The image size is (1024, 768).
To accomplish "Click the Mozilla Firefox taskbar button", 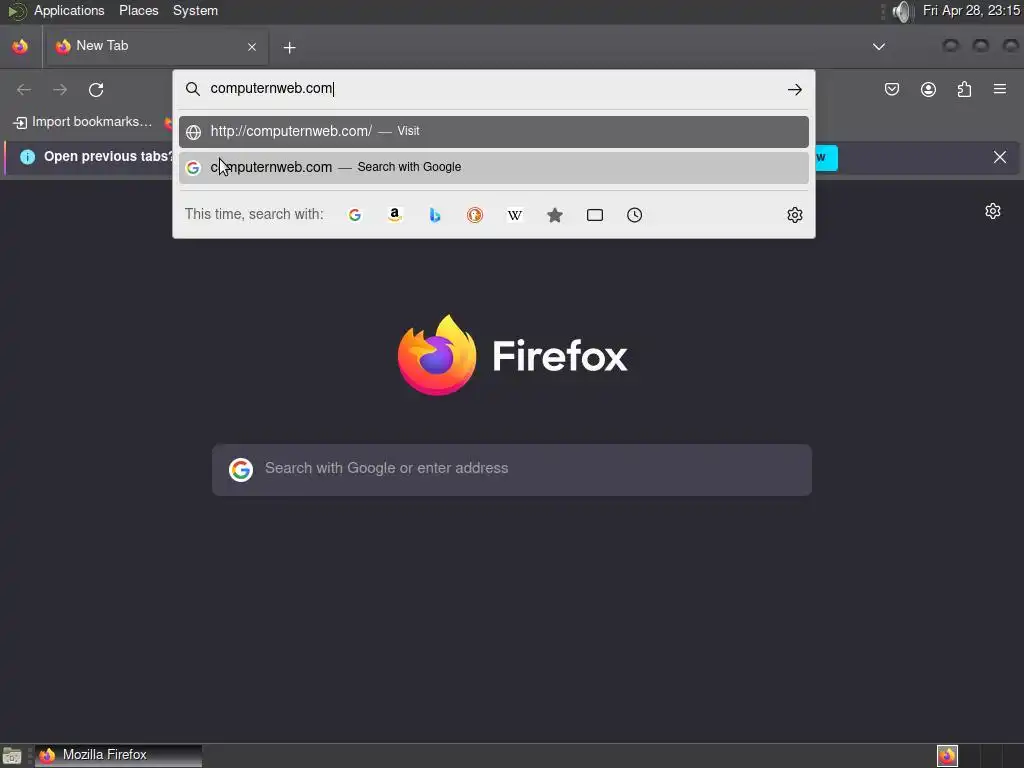I will point(118,755).
